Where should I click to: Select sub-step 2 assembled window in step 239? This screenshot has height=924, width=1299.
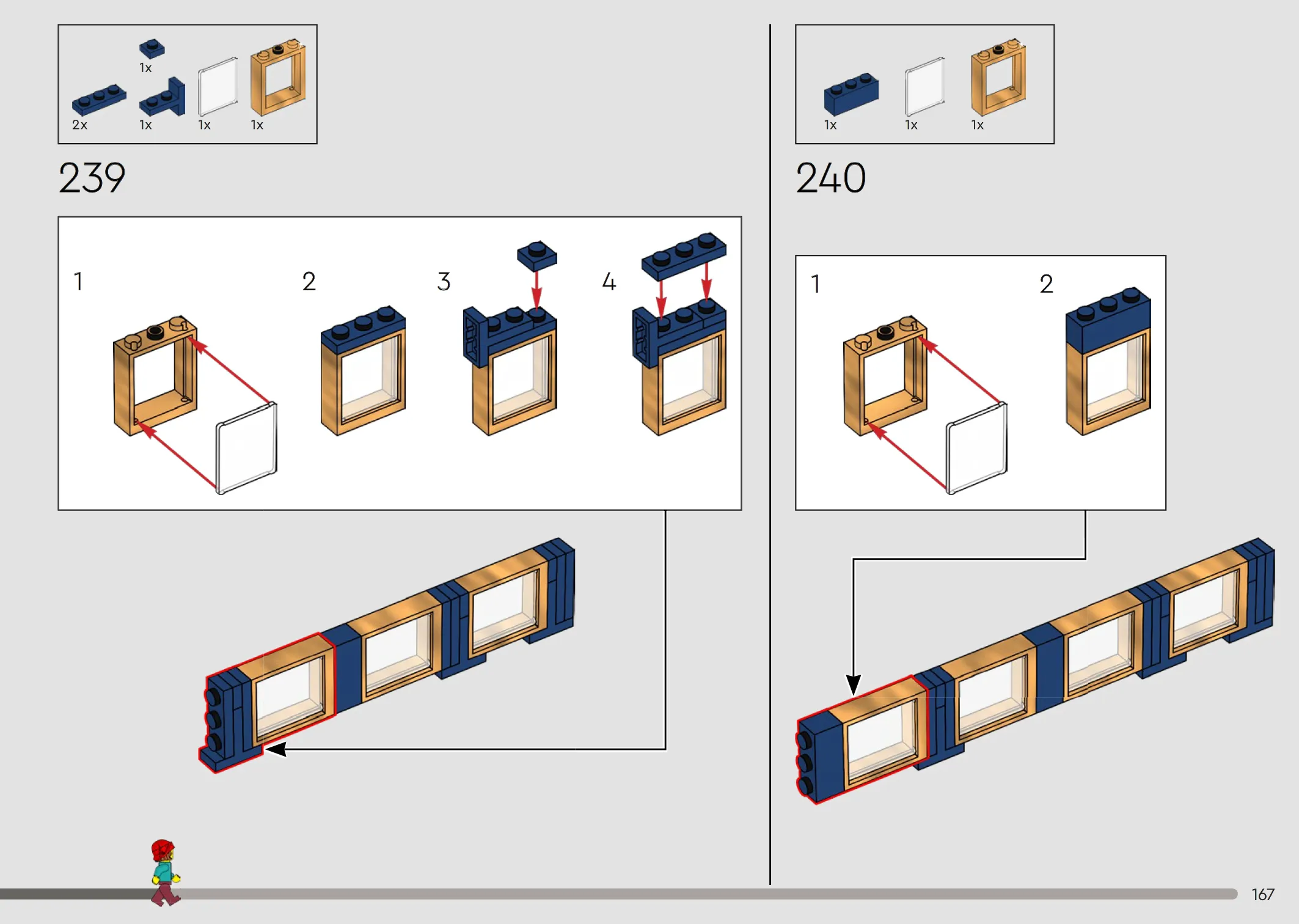363,371
